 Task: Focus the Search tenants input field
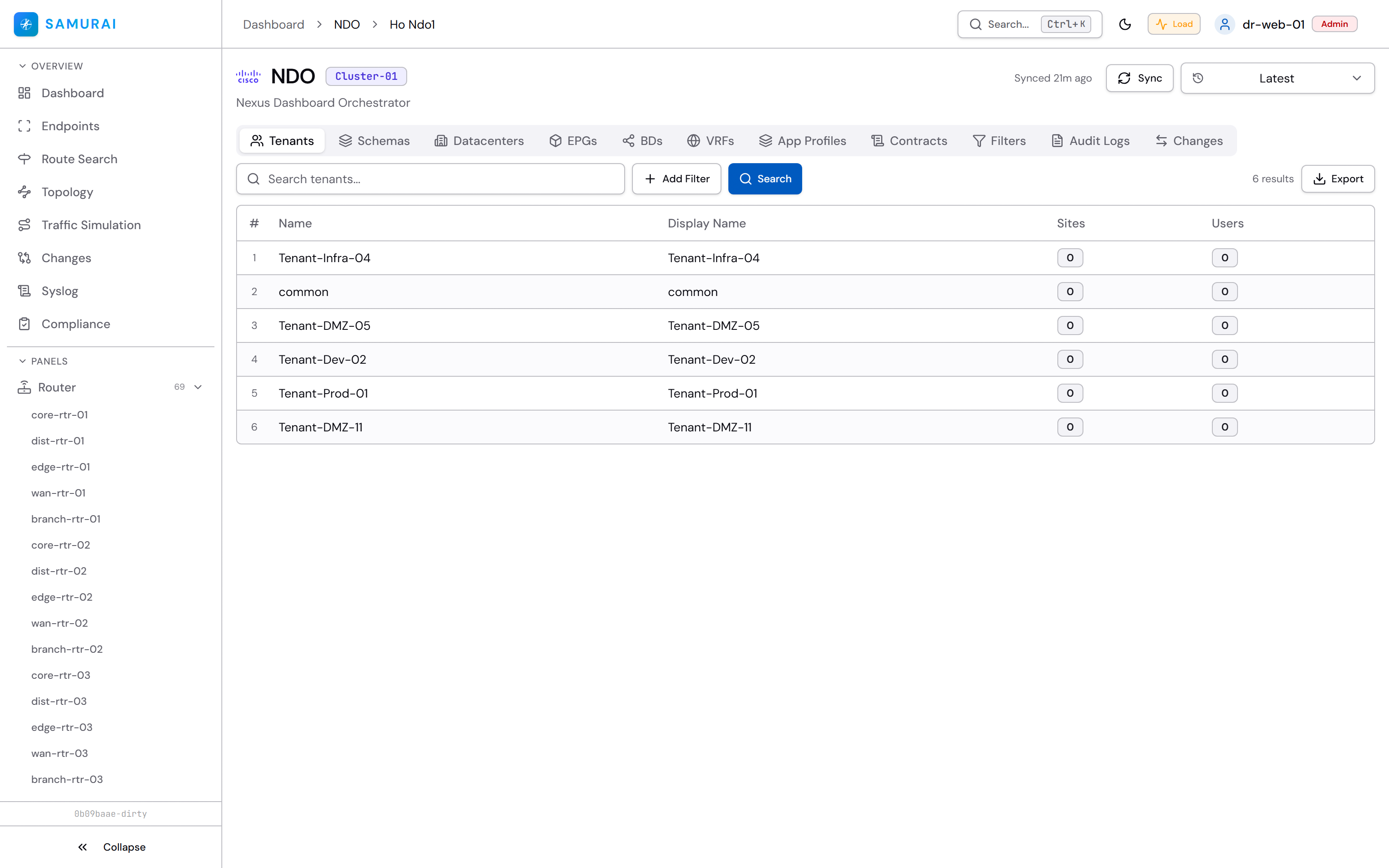[x=431, y=179]
